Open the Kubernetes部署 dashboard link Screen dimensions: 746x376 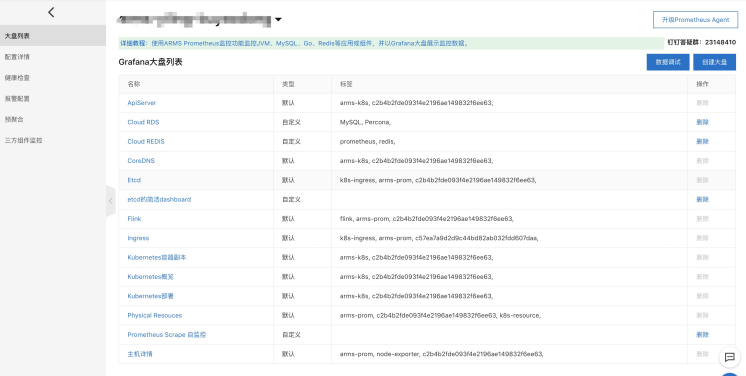click(x=151, y=296)
